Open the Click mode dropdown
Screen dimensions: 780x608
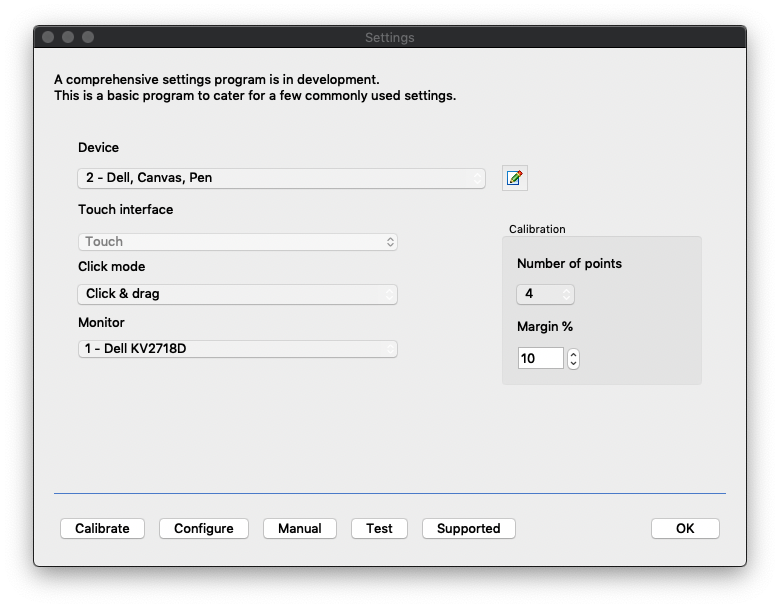point(238,294)
